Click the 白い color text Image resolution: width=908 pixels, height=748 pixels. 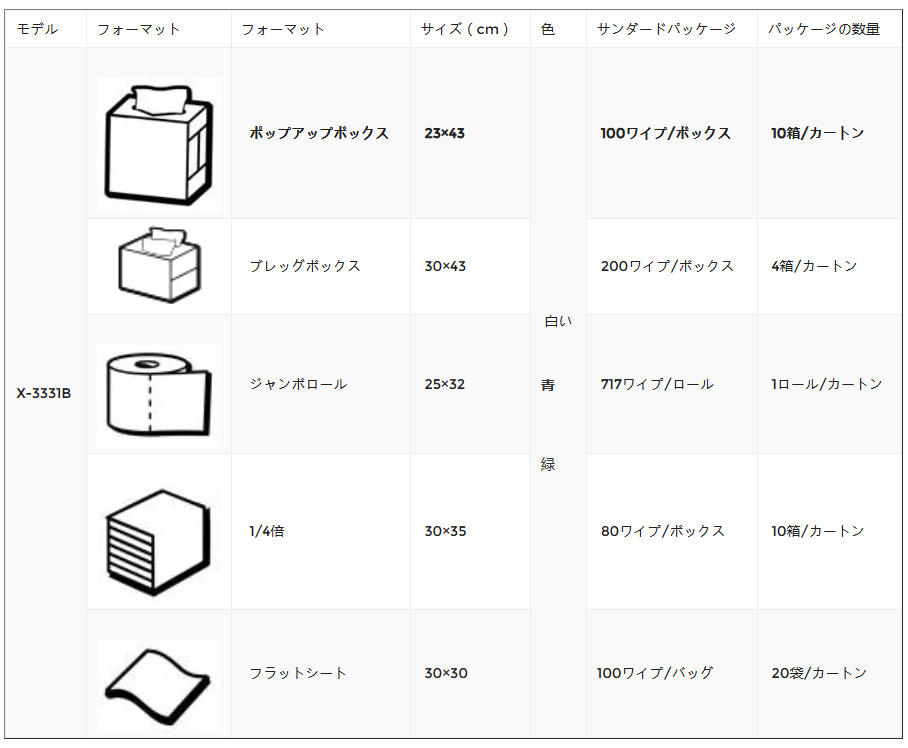point(558,321)
